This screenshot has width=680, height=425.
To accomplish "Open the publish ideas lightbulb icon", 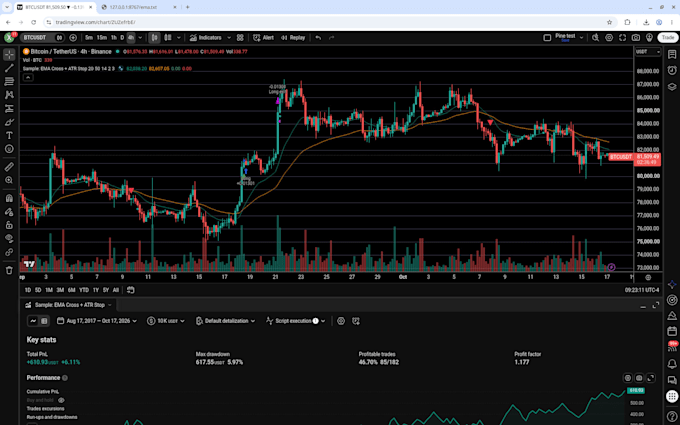I will [x=649, y=38].
